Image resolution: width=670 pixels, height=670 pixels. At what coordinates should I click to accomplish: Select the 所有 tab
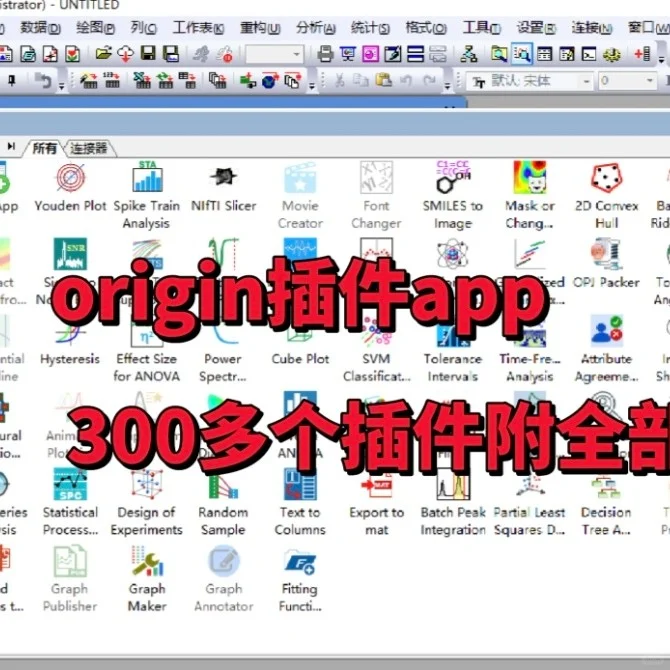point(44,148)
